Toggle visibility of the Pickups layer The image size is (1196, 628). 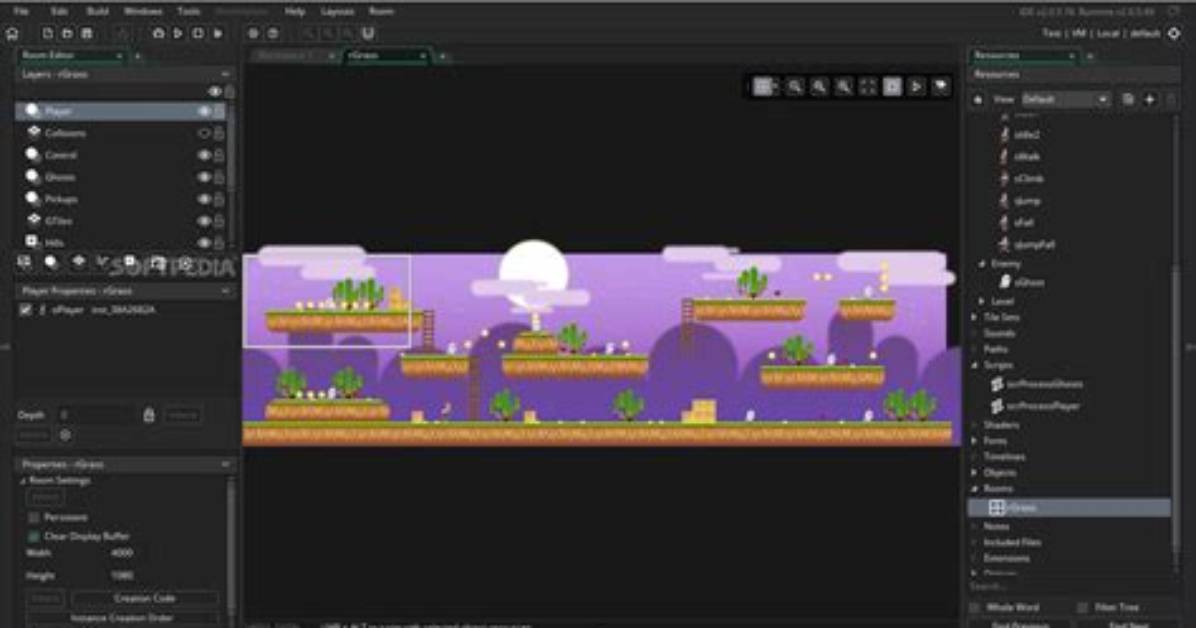(204, 199)
